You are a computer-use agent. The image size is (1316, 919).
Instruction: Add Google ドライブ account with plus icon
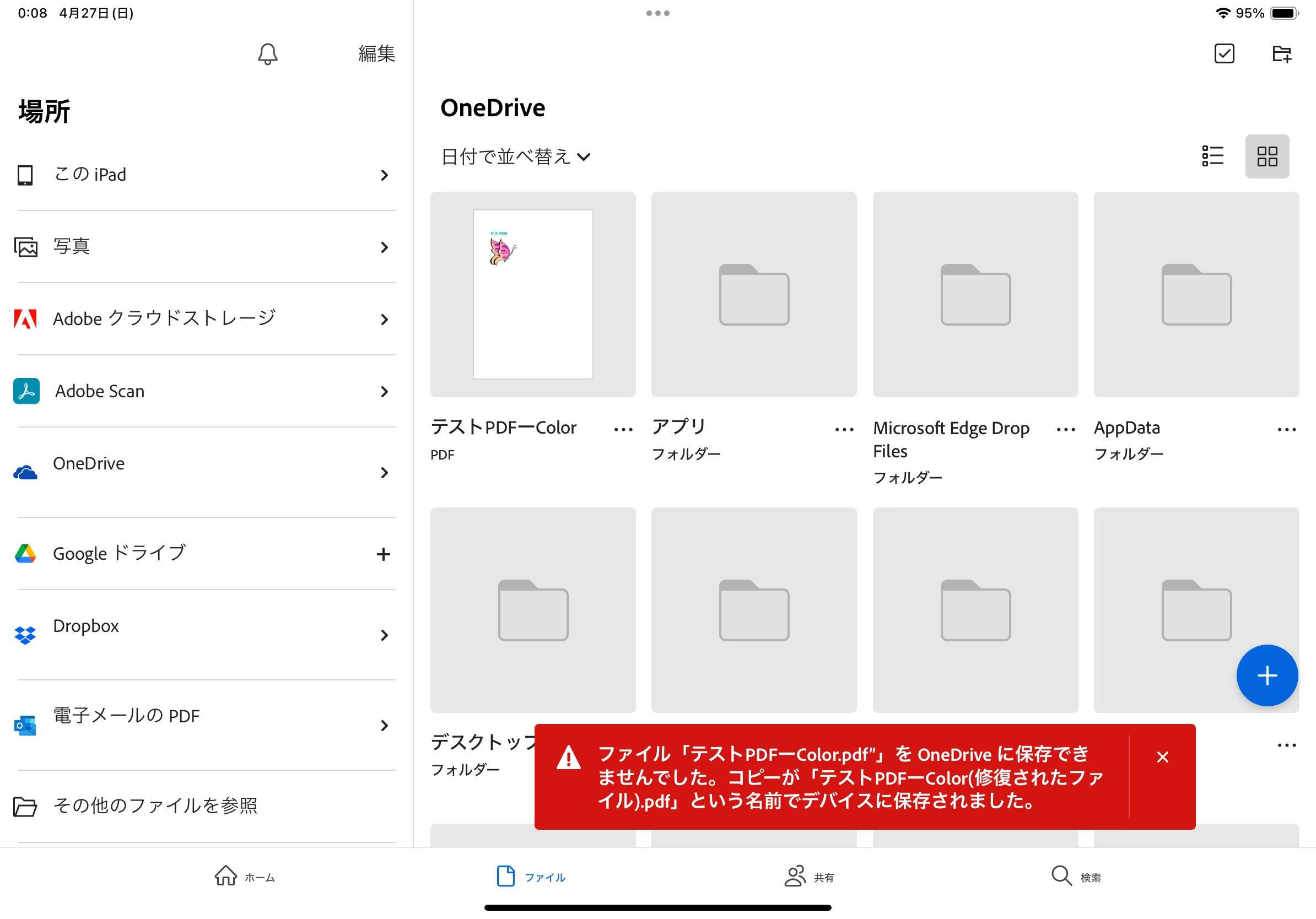point(383,554)
